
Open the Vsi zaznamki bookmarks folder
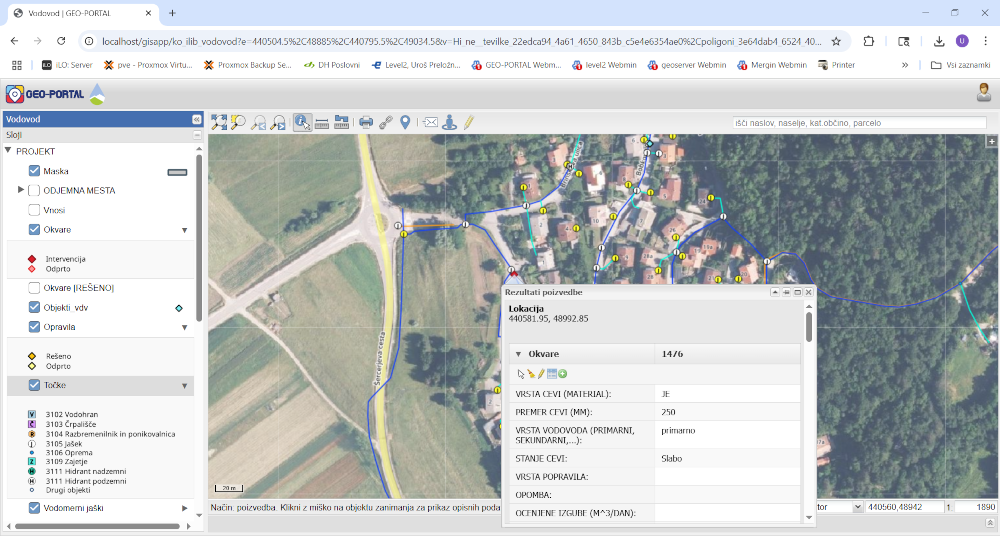click(x=960, y=65)
